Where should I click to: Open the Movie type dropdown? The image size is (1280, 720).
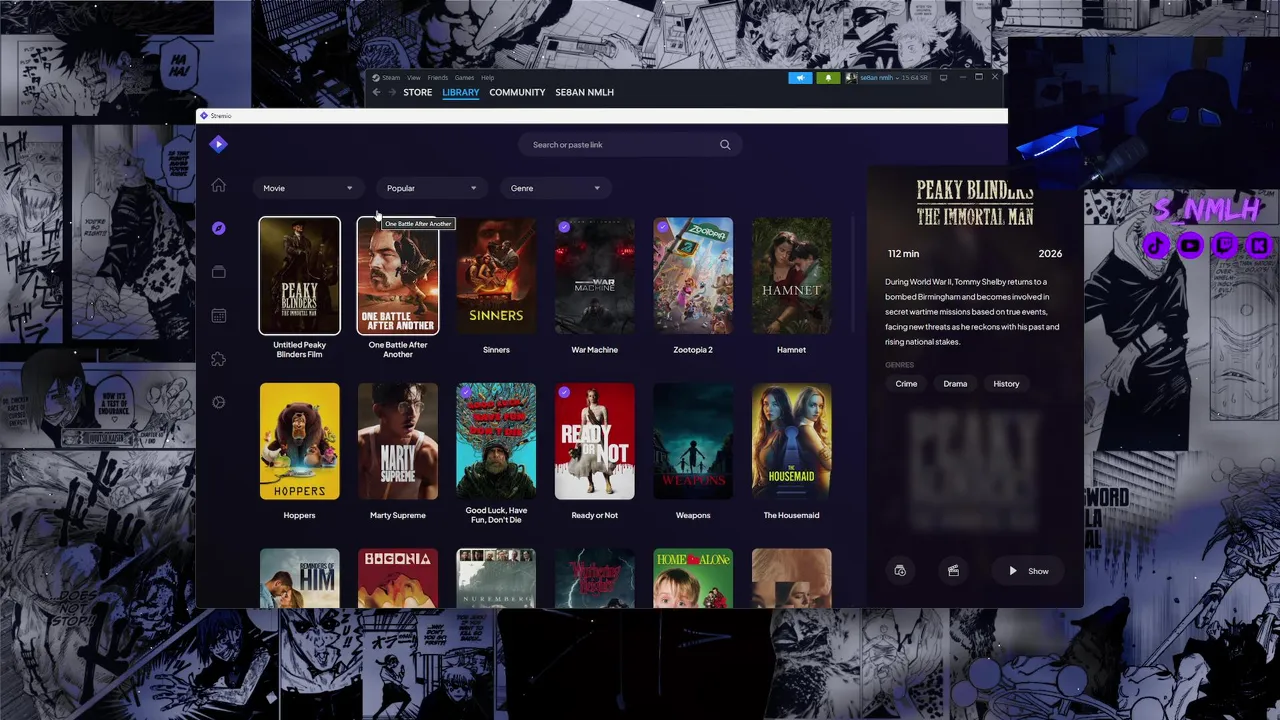tap(307, 188)
